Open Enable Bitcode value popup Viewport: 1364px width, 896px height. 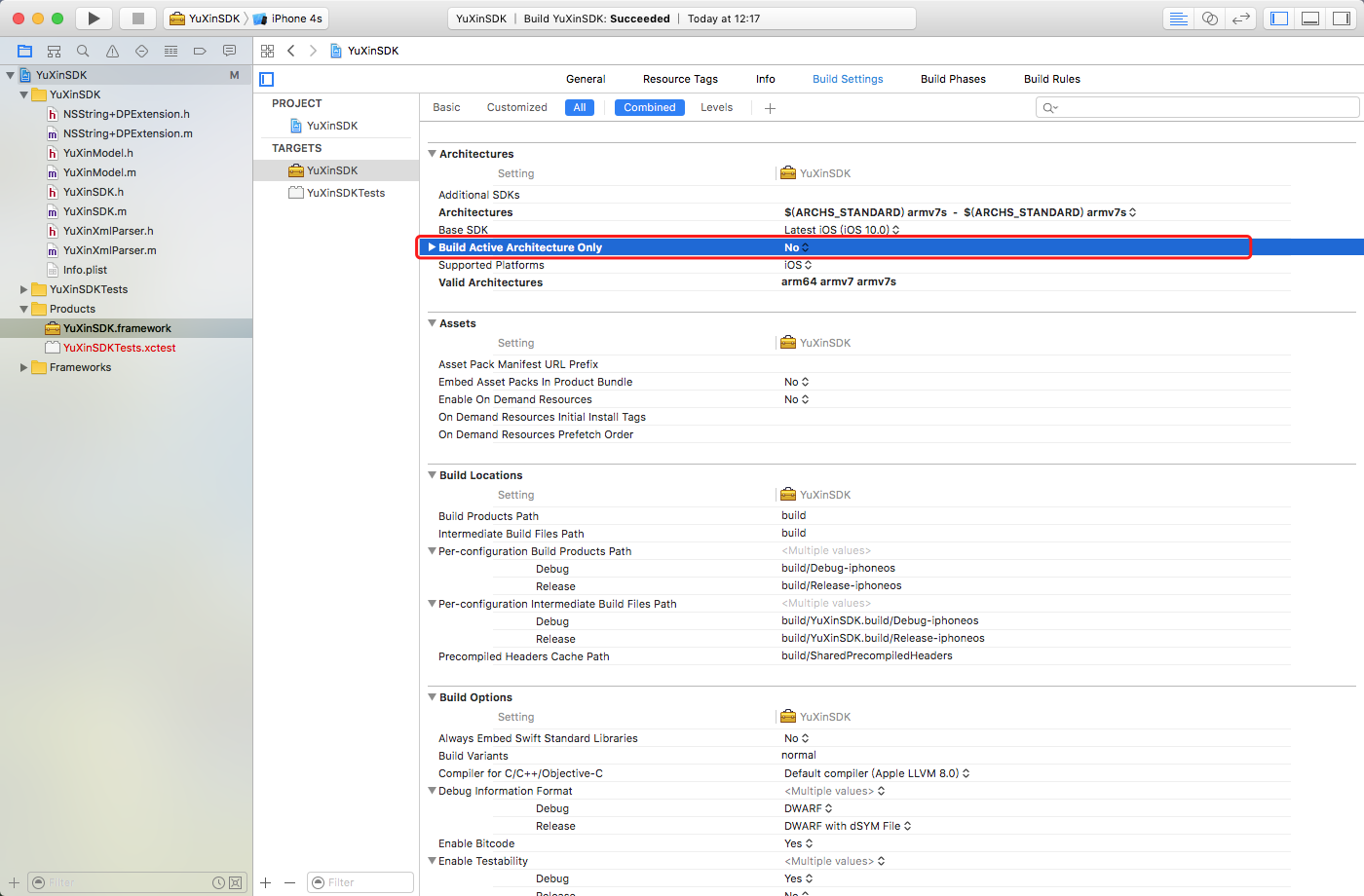pos(798,843)
